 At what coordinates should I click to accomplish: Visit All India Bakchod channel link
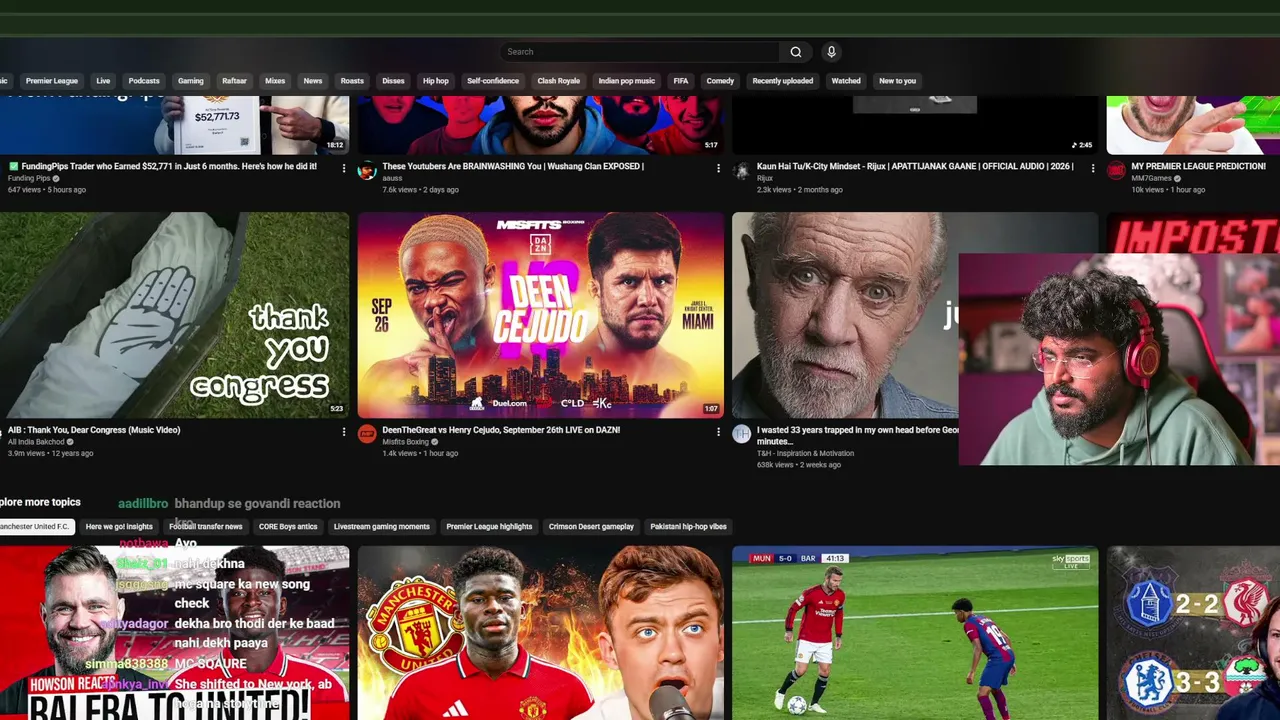click(36, 442)
